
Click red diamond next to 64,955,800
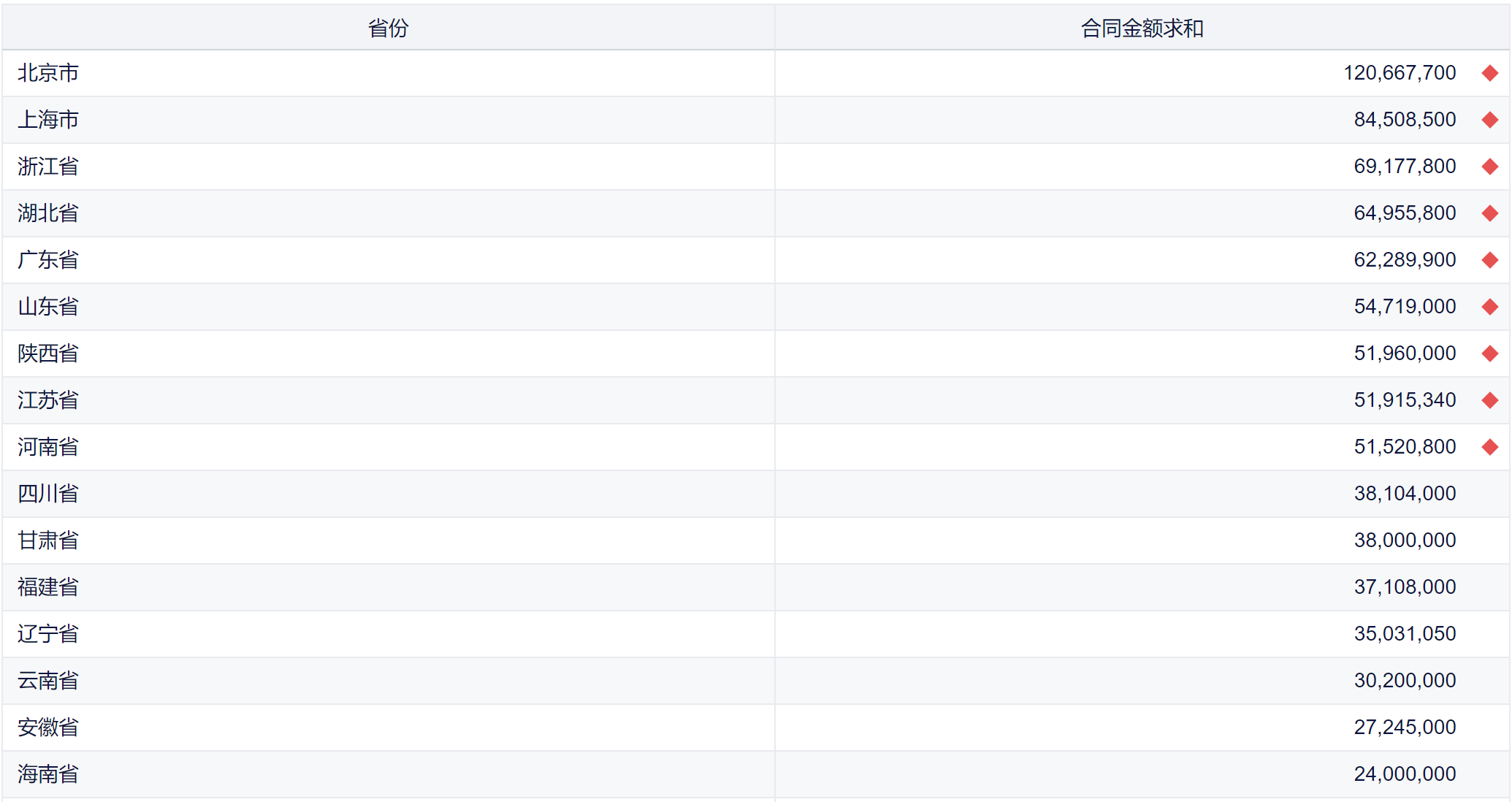pyautogui.click(x=1489, y=213)
